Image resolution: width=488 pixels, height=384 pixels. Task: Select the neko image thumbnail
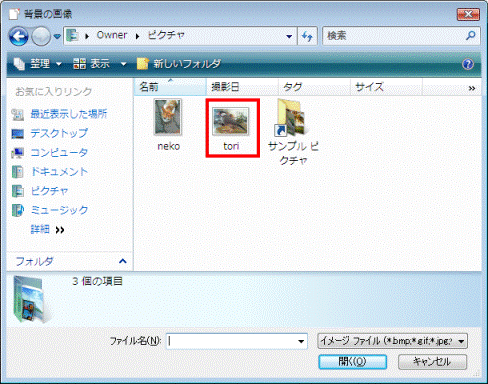tap(168, 117)
